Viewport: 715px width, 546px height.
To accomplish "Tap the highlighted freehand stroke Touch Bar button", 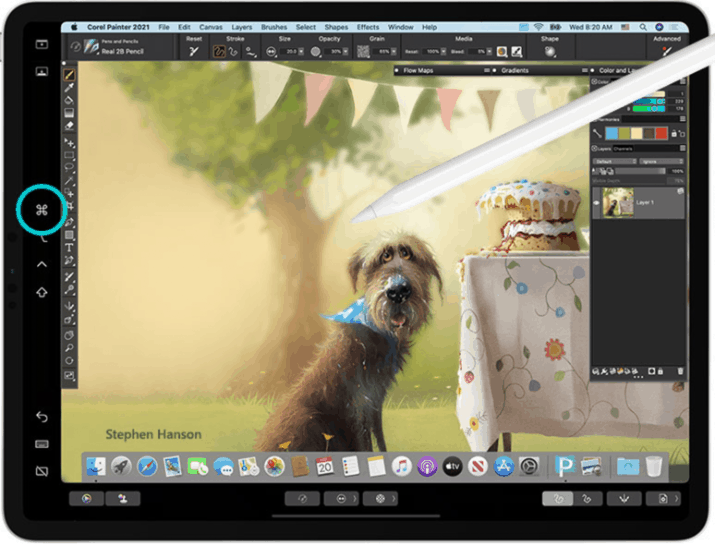I will click(x=557, y=499).
